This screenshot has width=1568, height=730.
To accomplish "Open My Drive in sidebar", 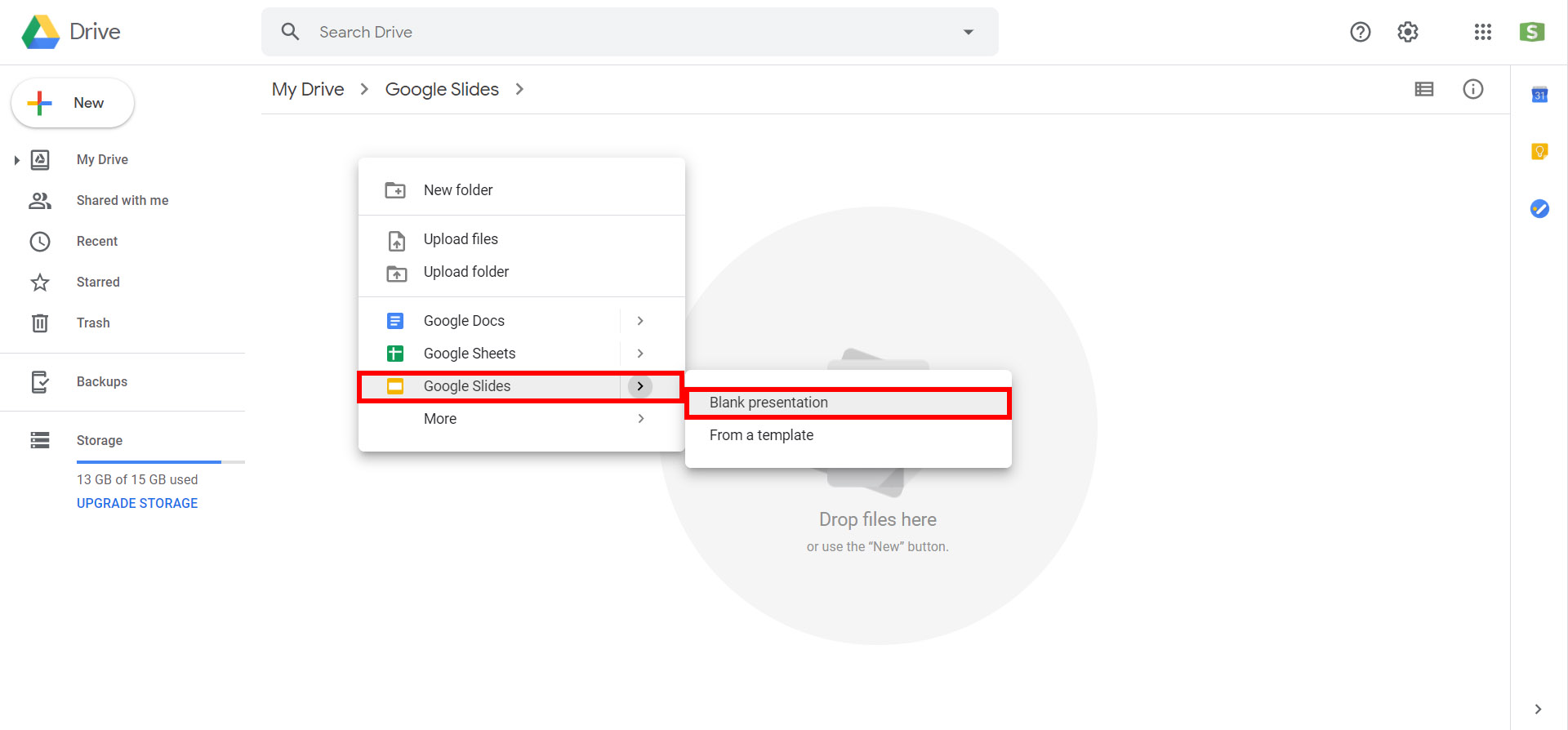I will 102,160.
